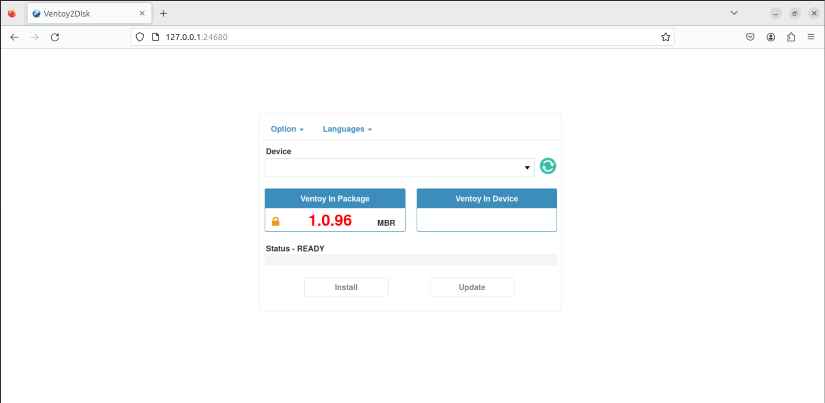Open the Languages dropdown menu
Screen dimensions: 825x403
347,129
